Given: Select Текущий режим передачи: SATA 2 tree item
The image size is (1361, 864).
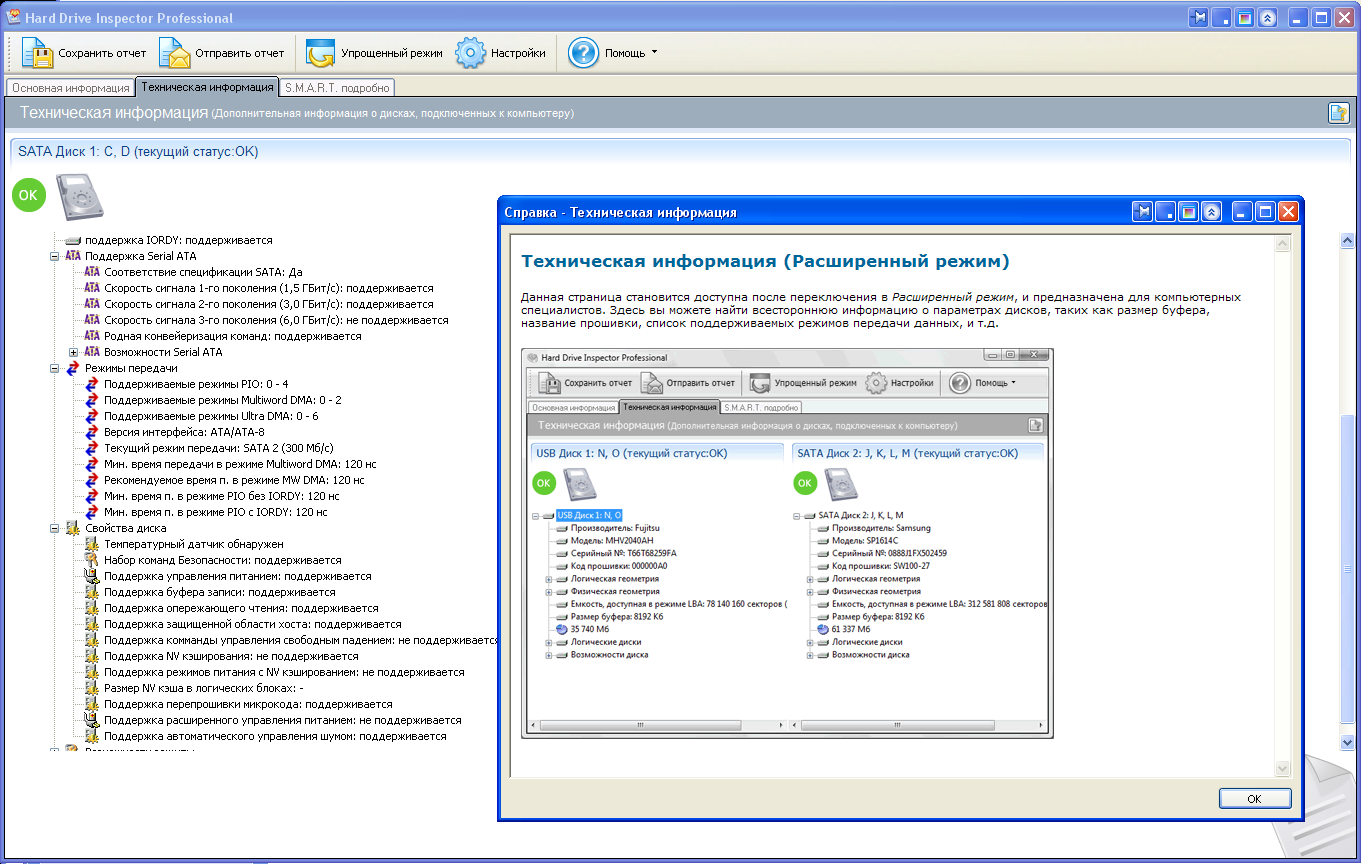Looking at the screenshot, I should click(x=218, y=448).
